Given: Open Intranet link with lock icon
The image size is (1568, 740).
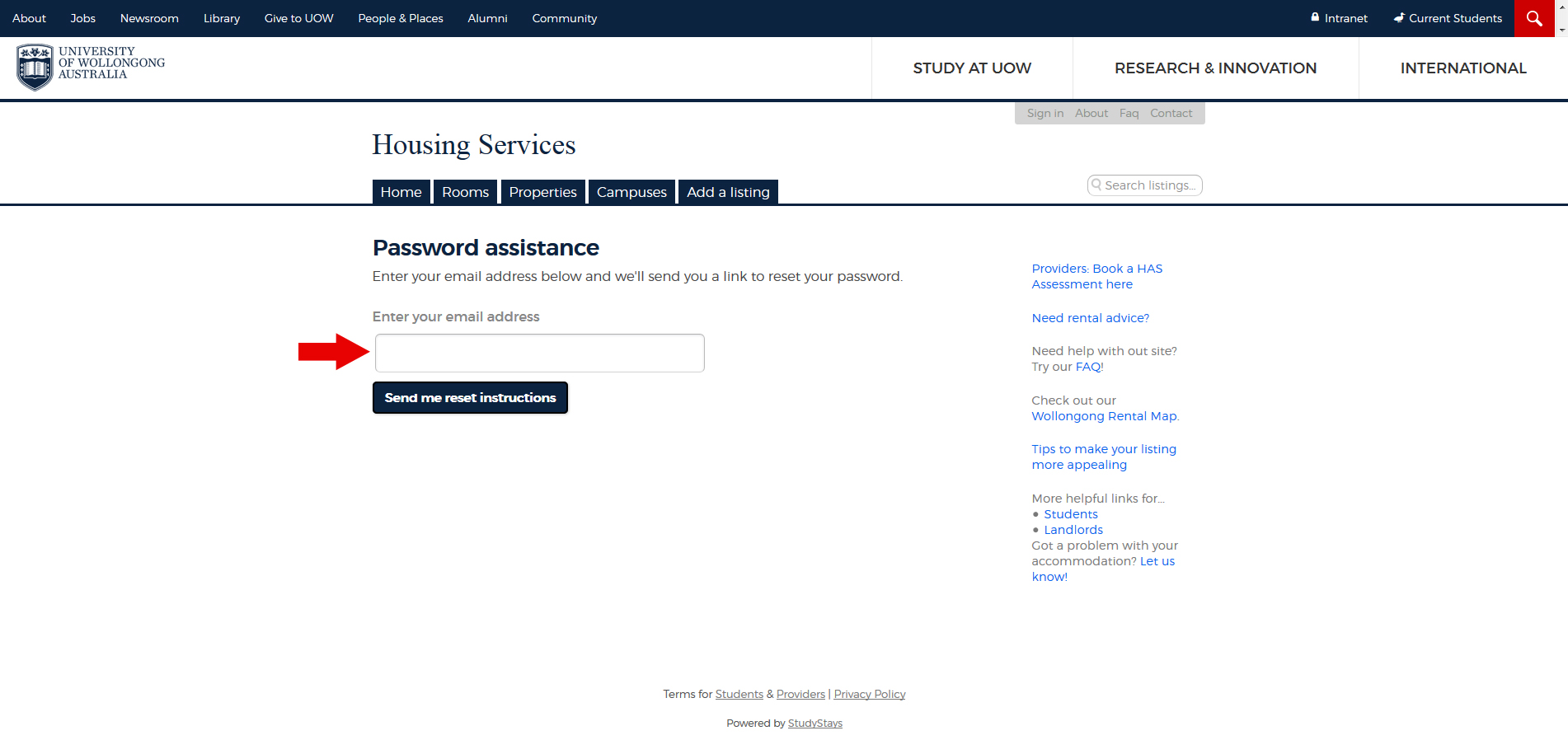Looking at the screenshot, I should [x=1339, y=18].
